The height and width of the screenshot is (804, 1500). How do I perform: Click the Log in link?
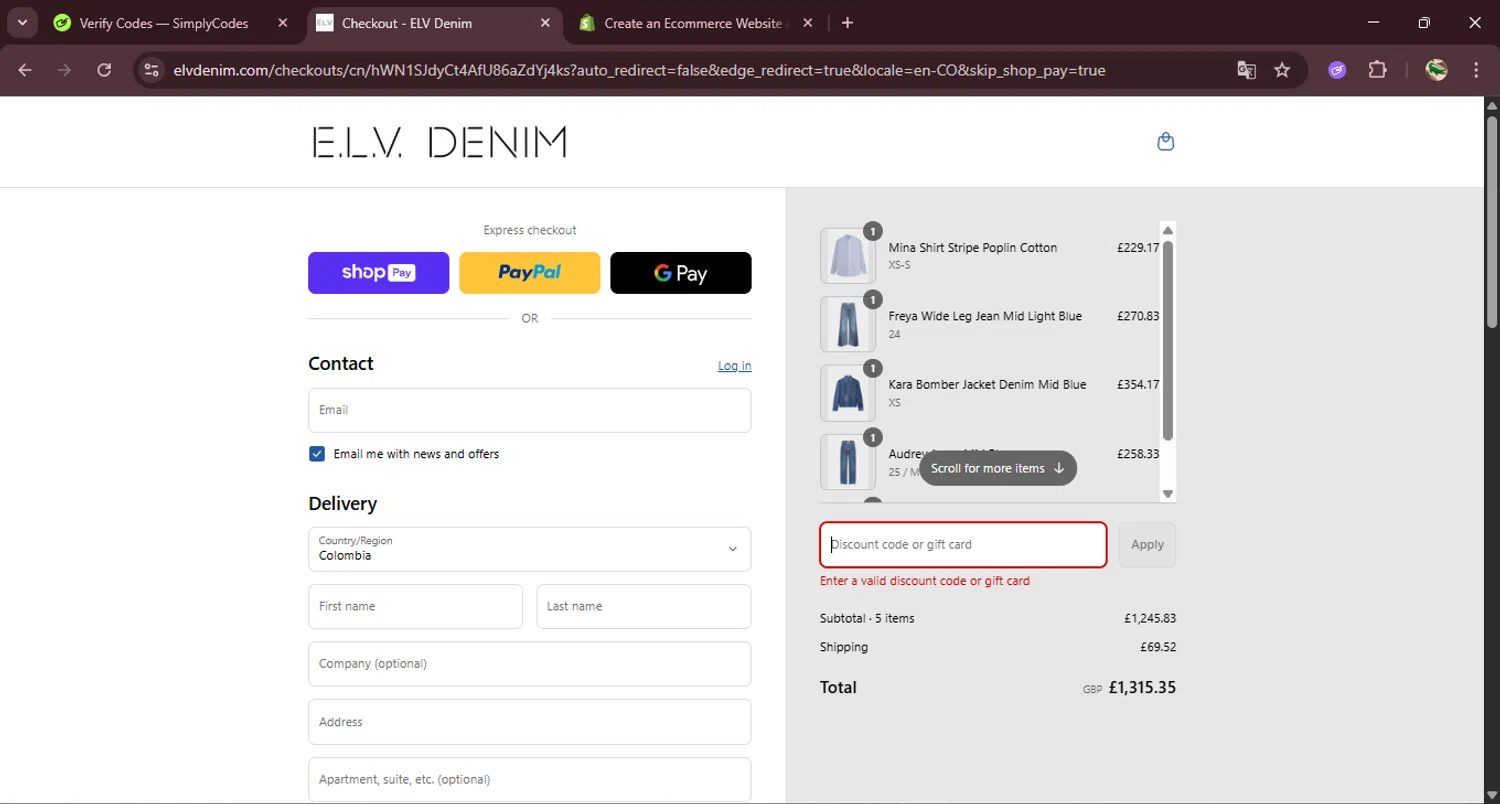tap(734, 366)
